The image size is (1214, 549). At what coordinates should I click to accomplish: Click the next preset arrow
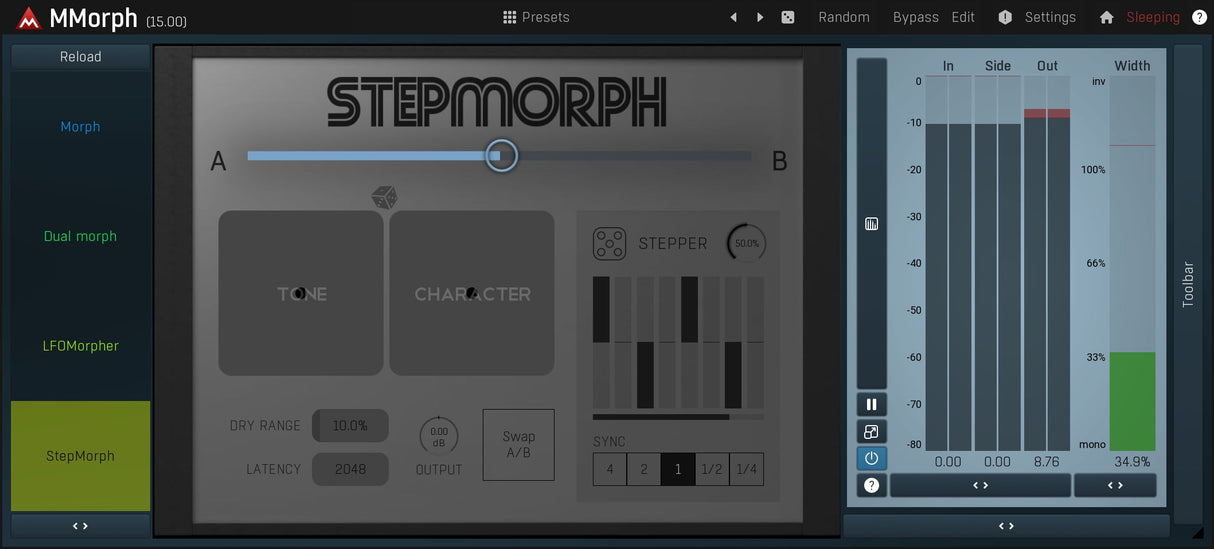click(760, 17)
